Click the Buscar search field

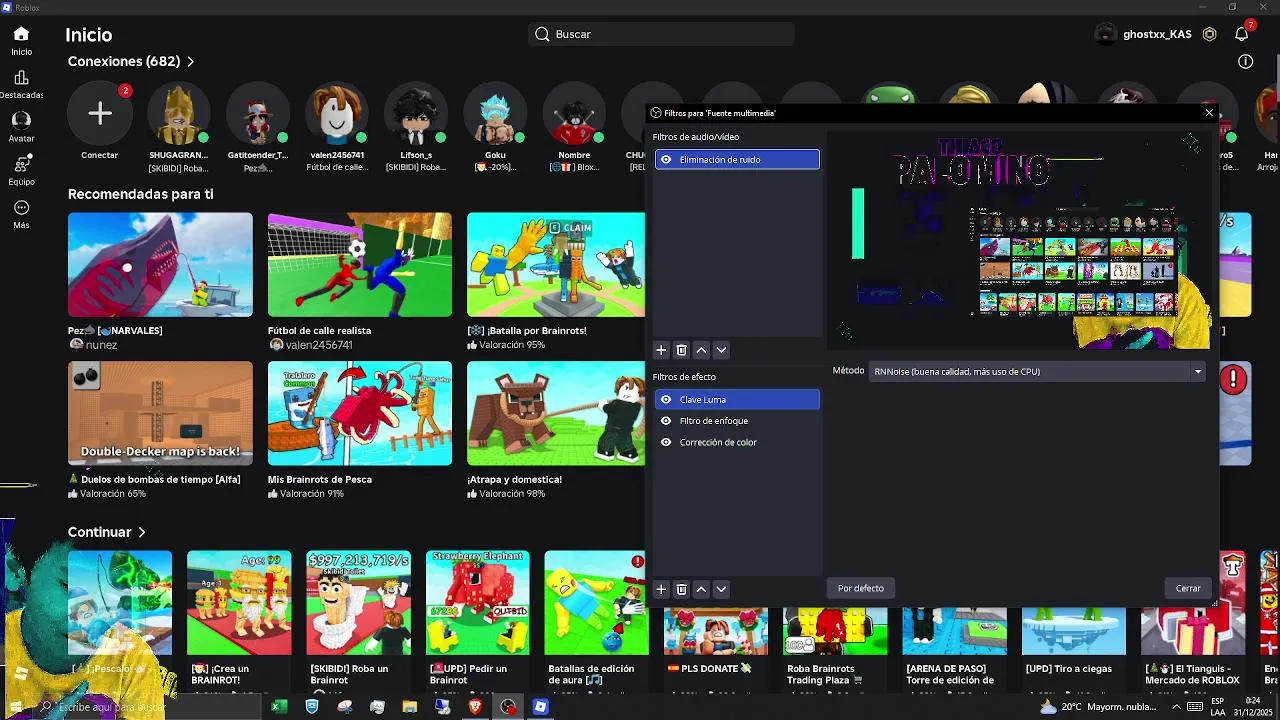click(661, 34)
